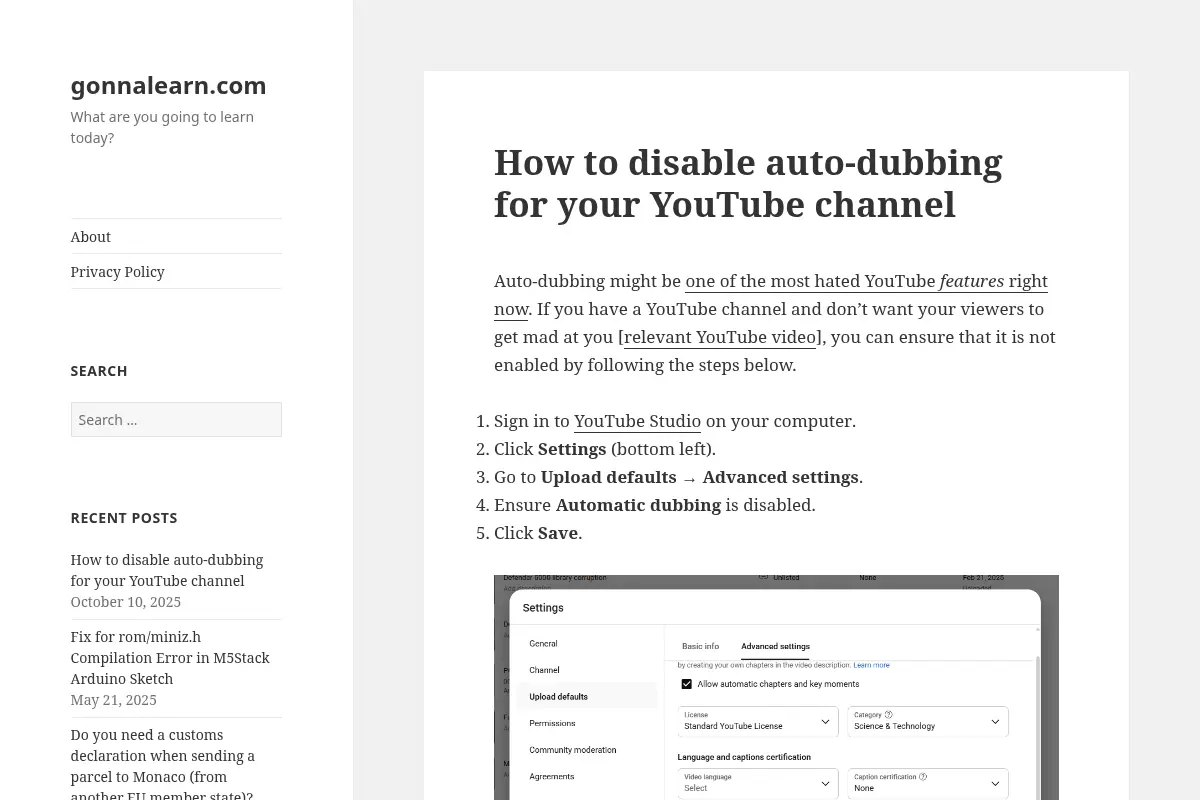Click the 'Click Save' step text

(x=538, y=533)
